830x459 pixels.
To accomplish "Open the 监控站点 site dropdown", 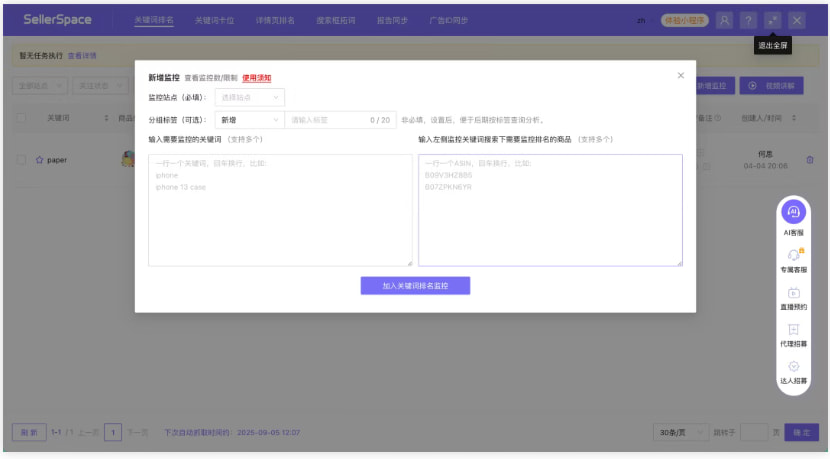I will pos(249,97).
